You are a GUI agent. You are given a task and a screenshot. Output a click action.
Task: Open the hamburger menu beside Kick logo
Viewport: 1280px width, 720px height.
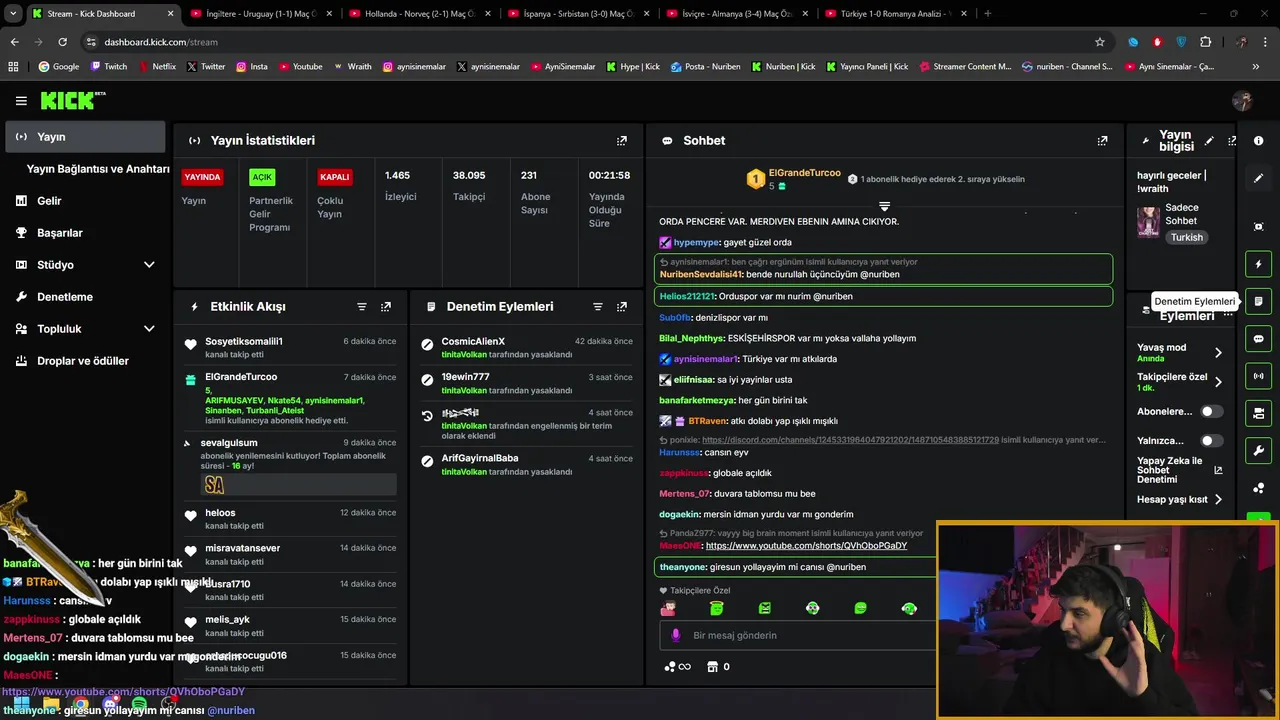tap(21, 101)
